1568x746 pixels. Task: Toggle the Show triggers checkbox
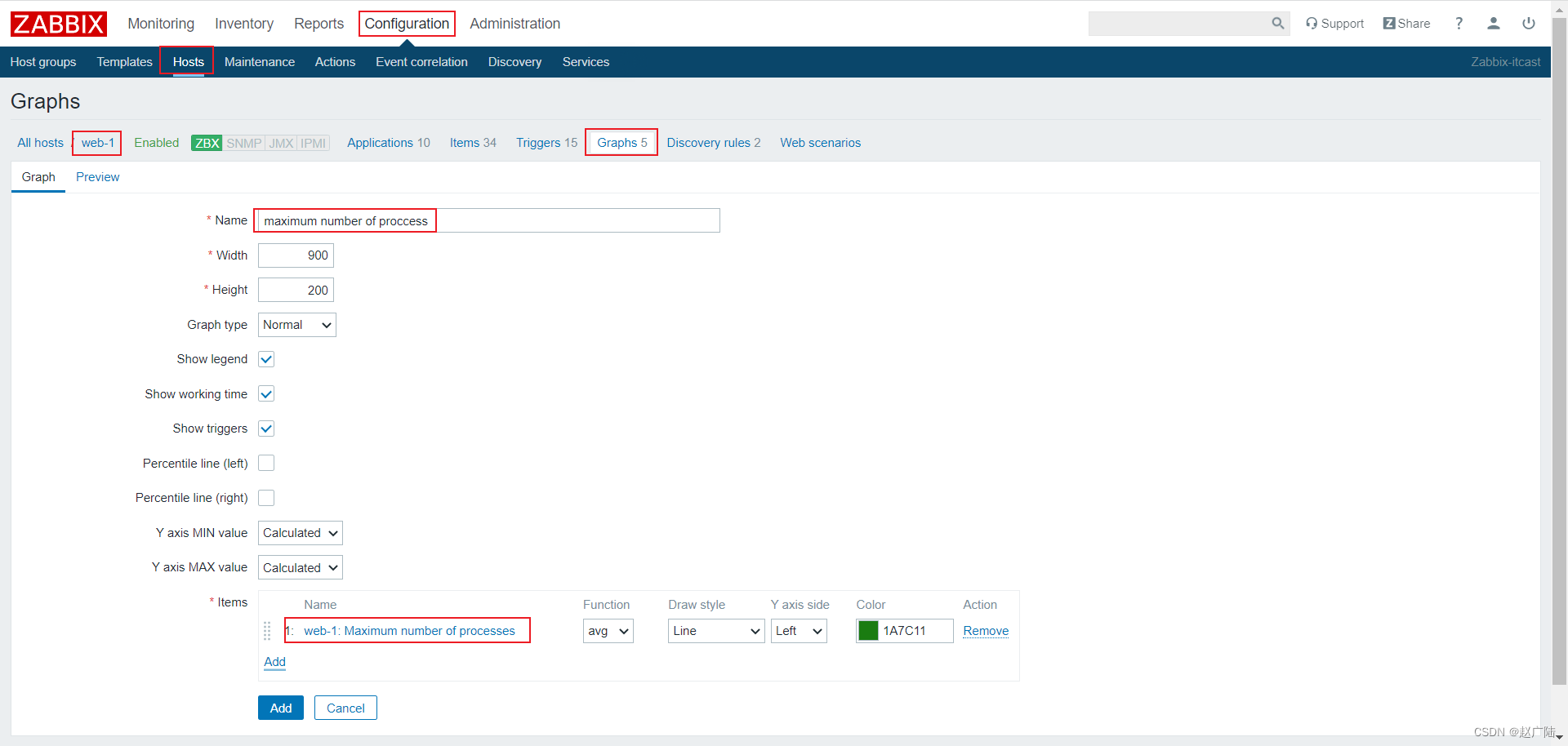[266, 429]
